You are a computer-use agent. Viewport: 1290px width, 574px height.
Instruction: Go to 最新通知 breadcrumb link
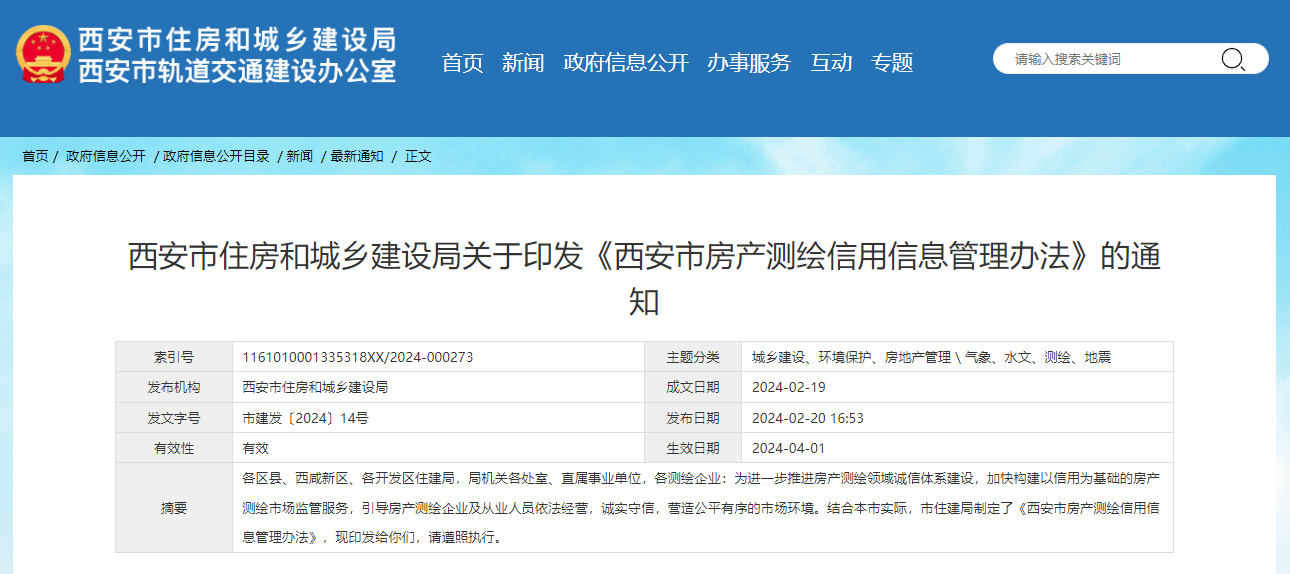[x=357, y=156]
